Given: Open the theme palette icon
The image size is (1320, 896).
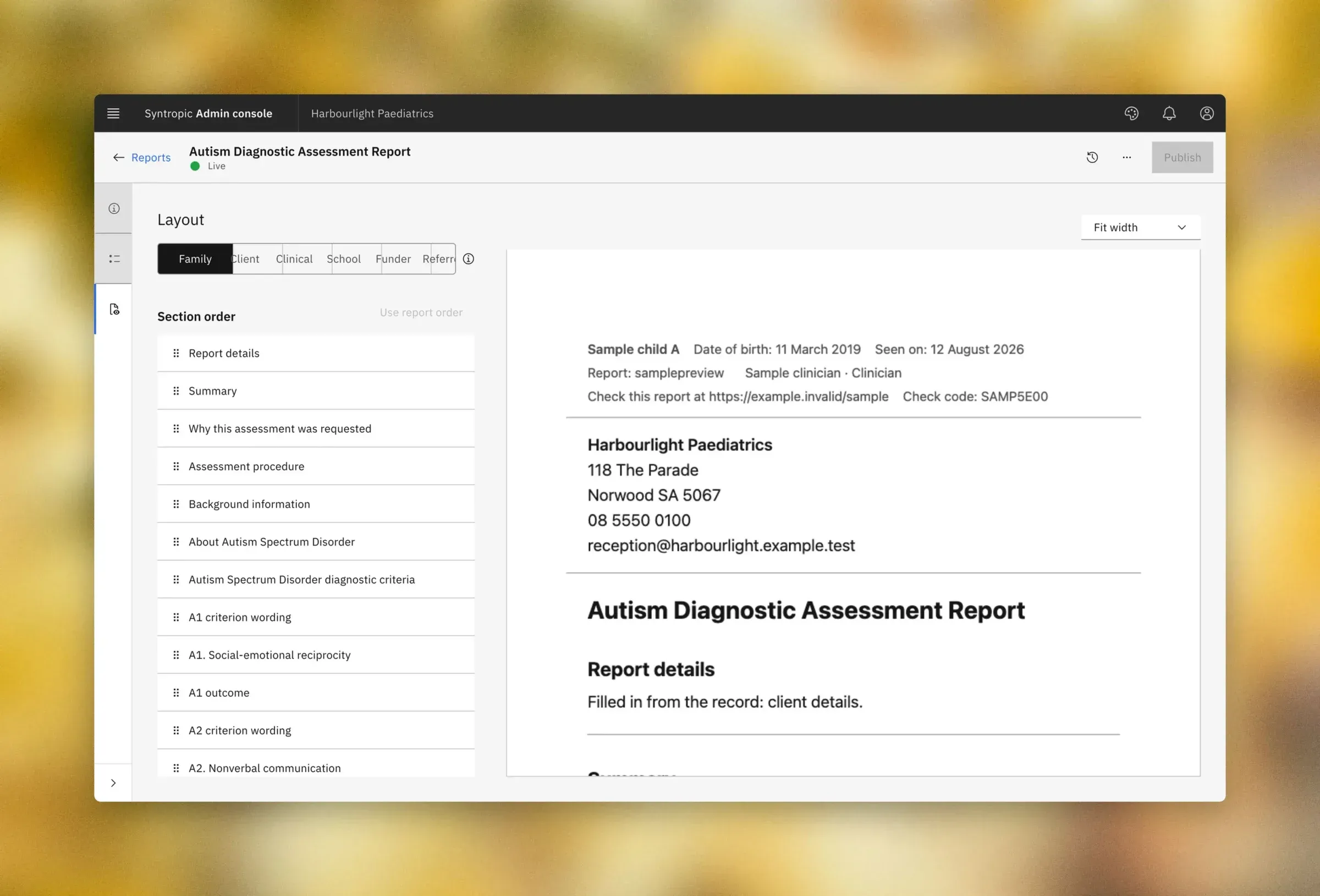Looking at the screenshot, I should coord(1131,113).
